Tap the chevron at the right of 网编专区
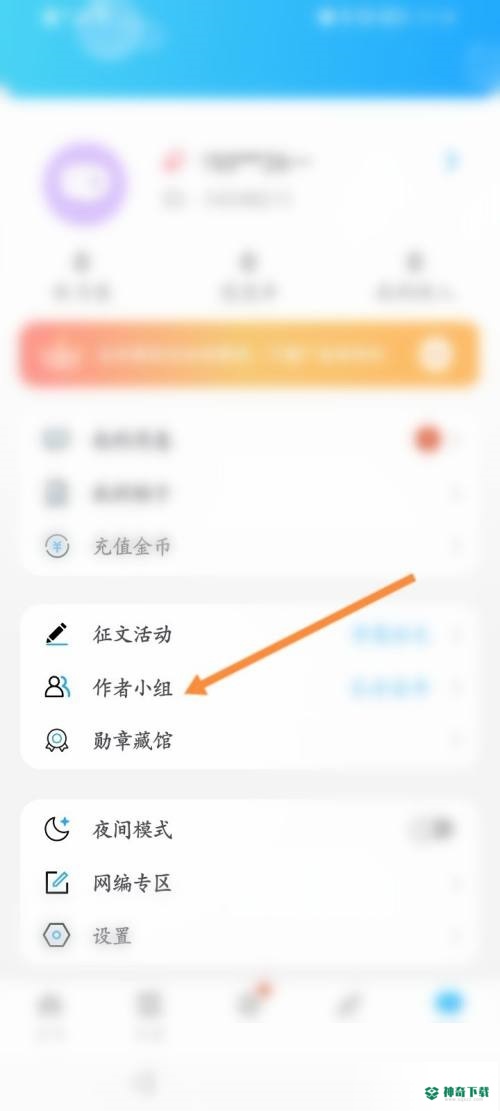500x1111 pixels. pos(456,884)
